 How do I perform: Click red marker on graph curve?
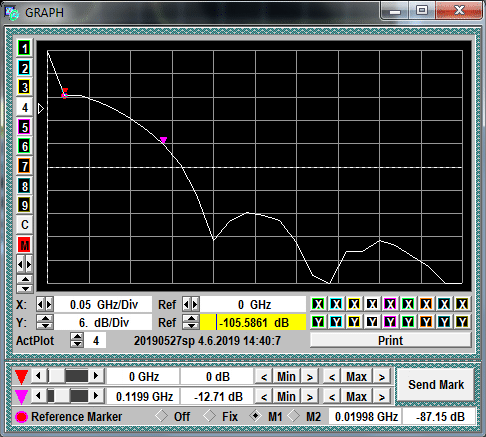pyautogui.click(x=65, y=93)
